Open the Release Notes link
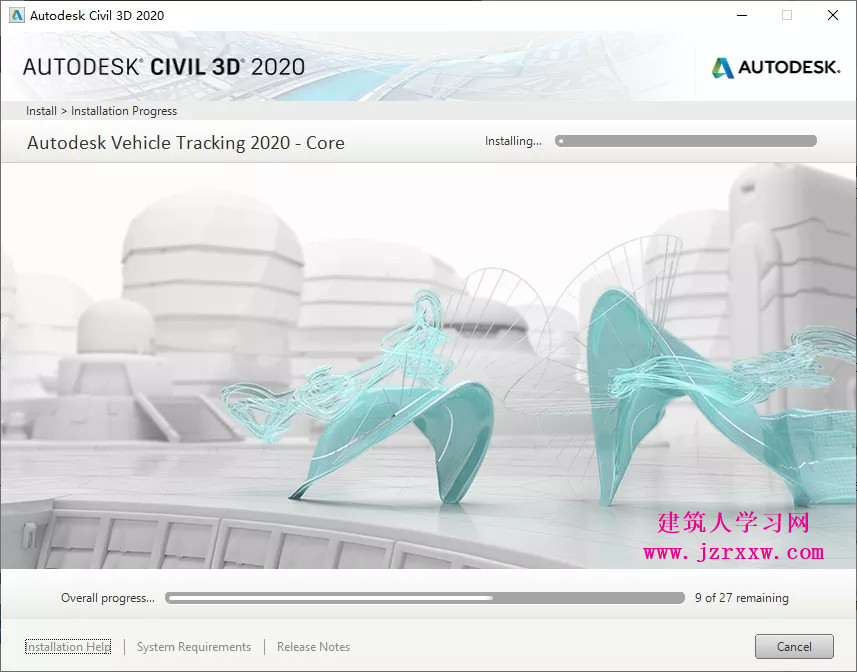The width and height of the screenshot is (857, 672). (313, 647)
